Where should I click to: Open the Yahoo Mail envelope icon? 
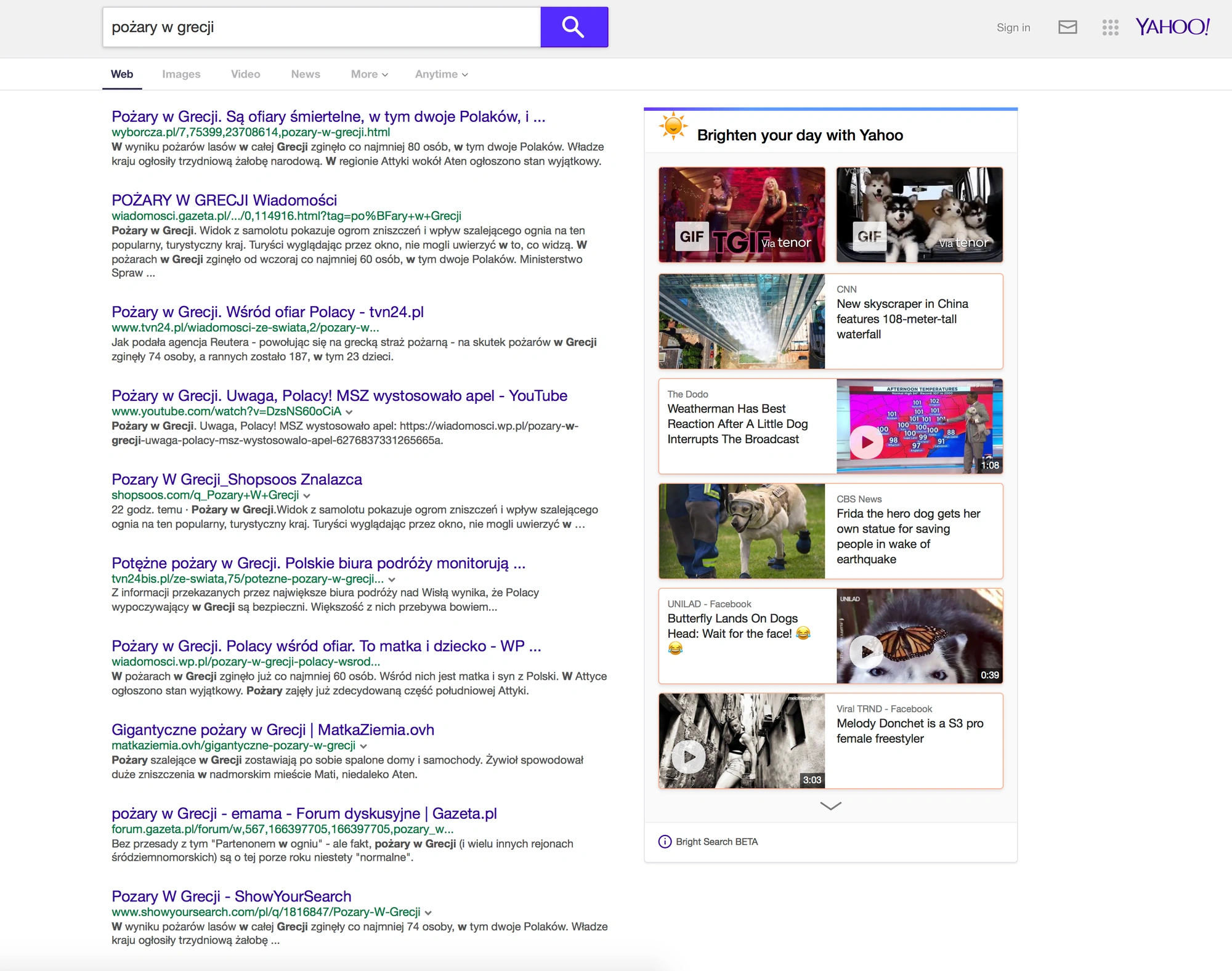pyautogui.click(x=1068, y=27)
